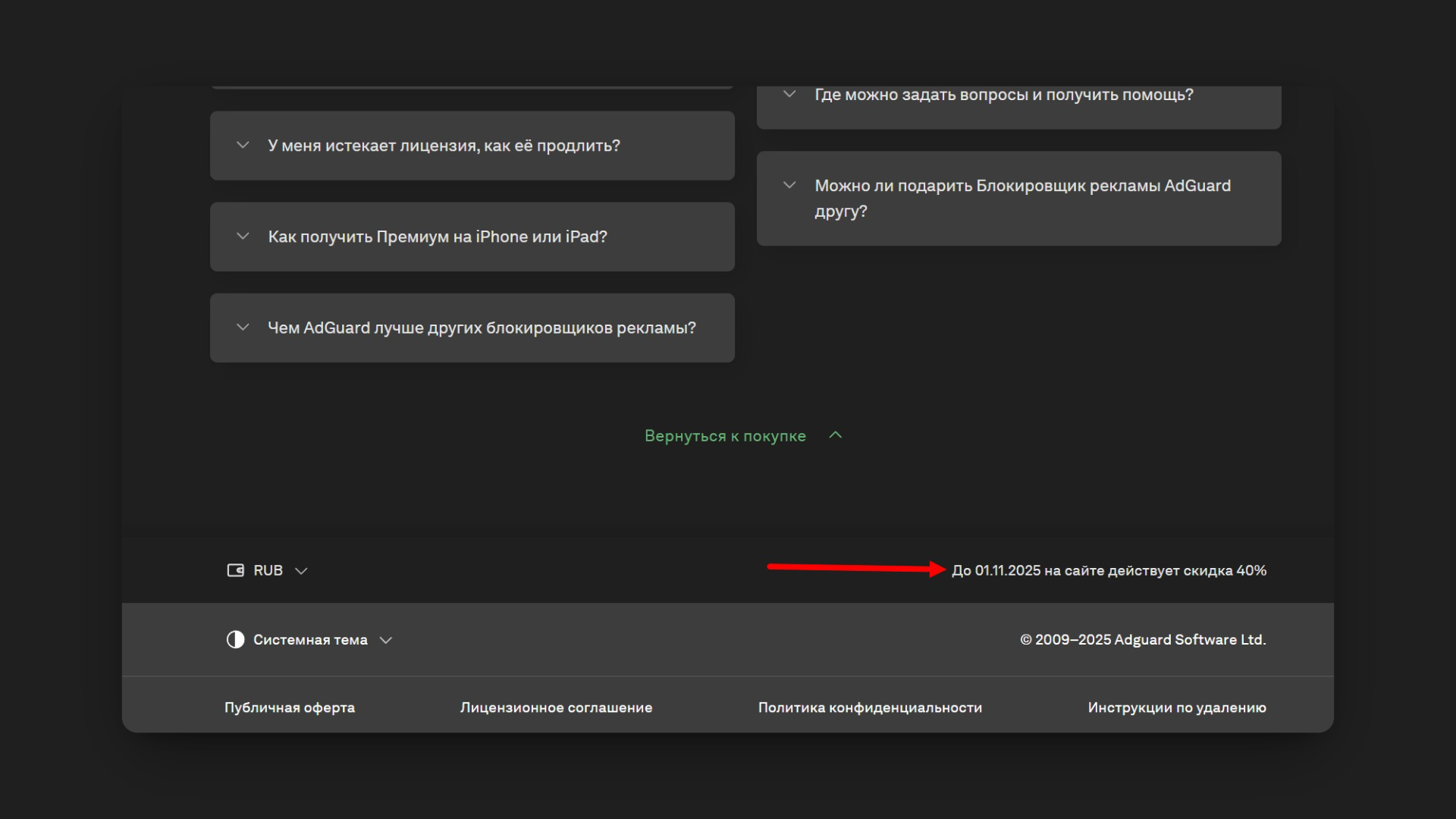Click the chevron on the iPhone Premium question
The height and width of the screenshot is (819, 1456).
pos(243,236)
